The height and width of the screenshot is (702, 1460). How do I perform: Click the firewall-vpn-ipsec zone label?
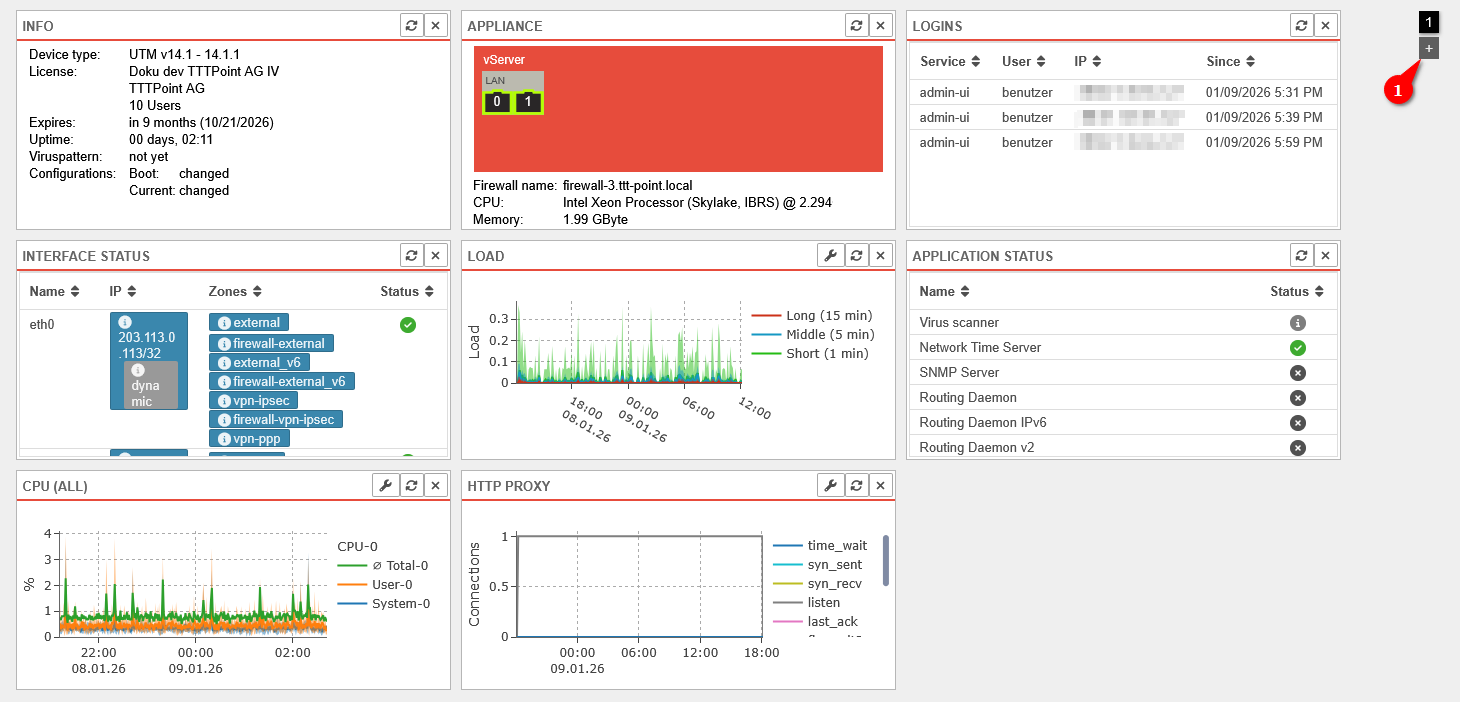click(x=276, y=420)
